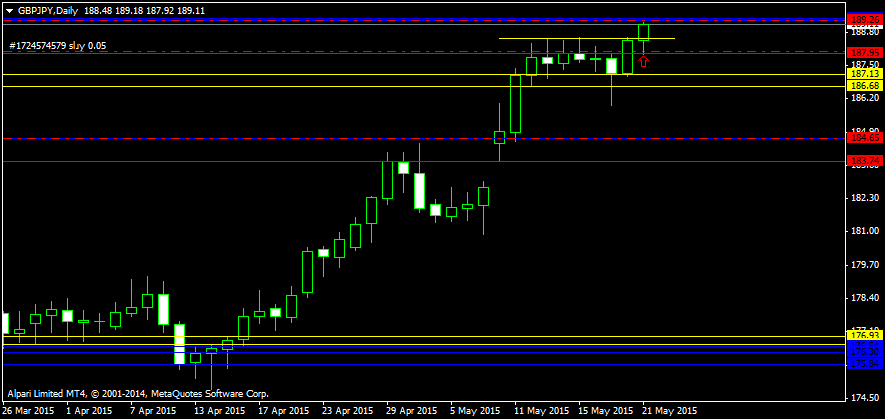
Task: Click the red up-arrow trade marker
Action: [x=643, y=60]
